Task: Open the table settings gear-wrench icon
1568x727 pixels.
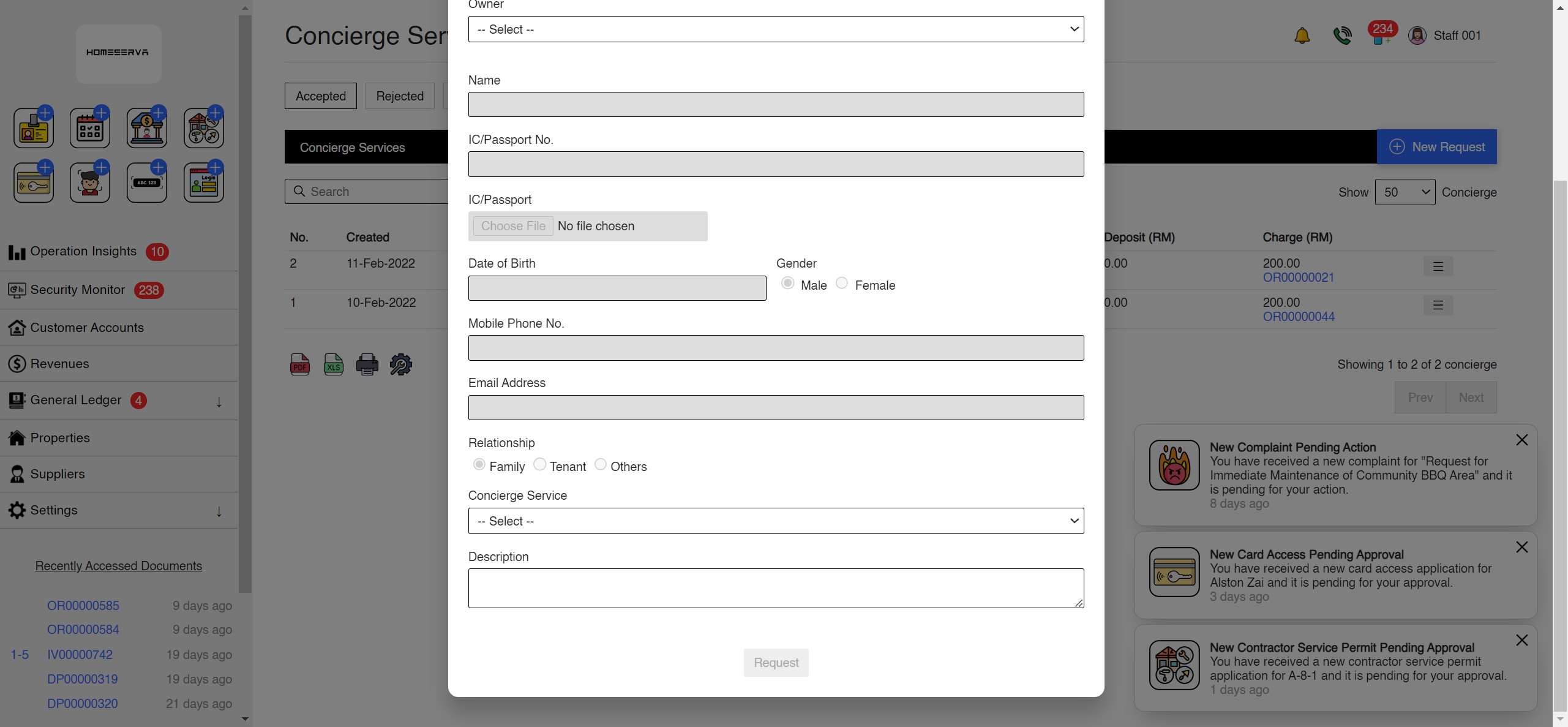Action: coord(400,364)
